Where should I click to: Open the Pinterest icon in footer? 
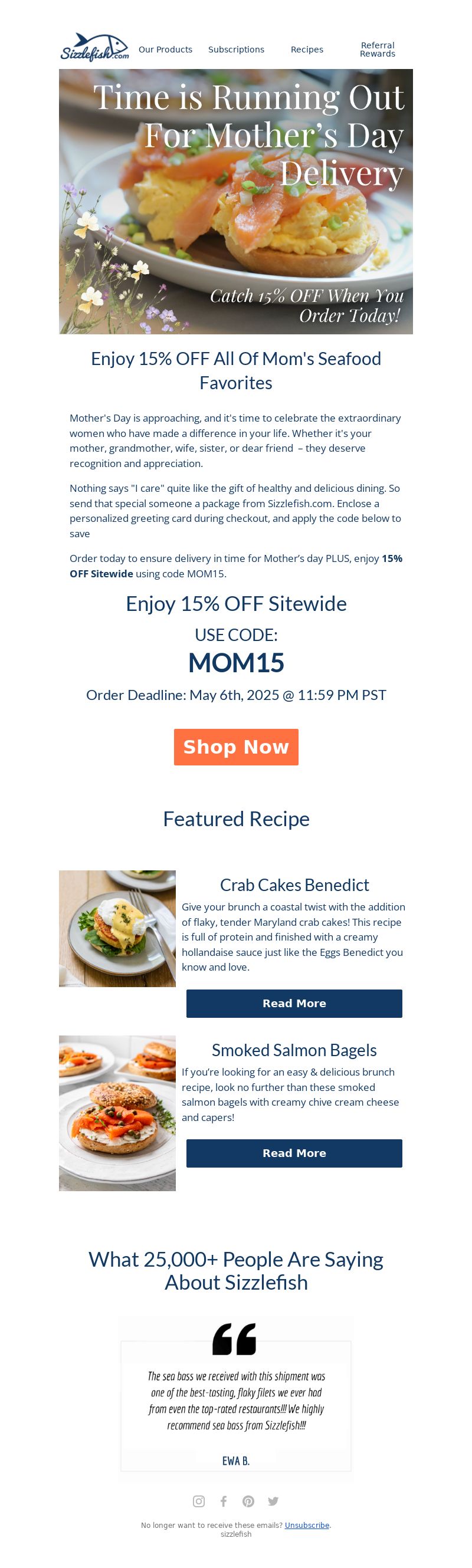pos(248,1501)
